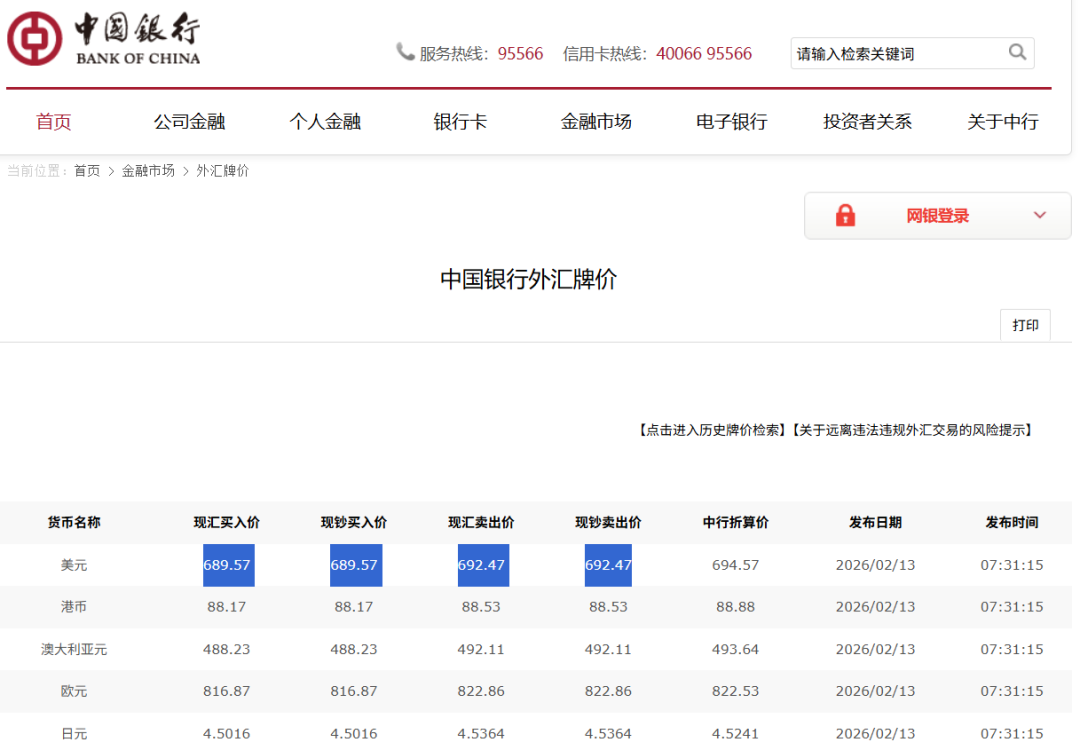This screenshot has width=1080, height=750.
Task: Click the highlighted 689.57 under 现汇买入价
Action: click(229, 565)
